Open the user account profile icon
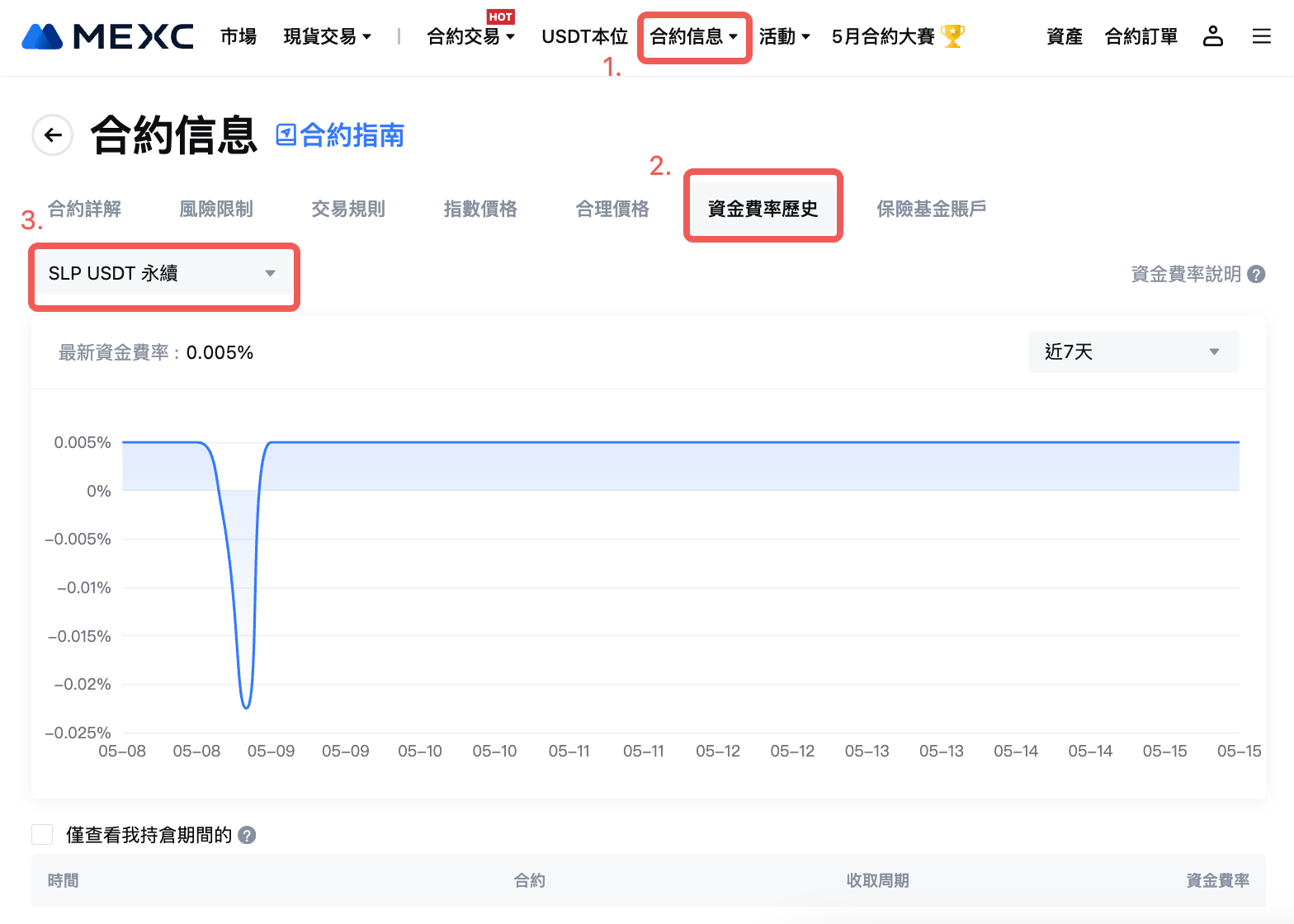 (1212, 36)
